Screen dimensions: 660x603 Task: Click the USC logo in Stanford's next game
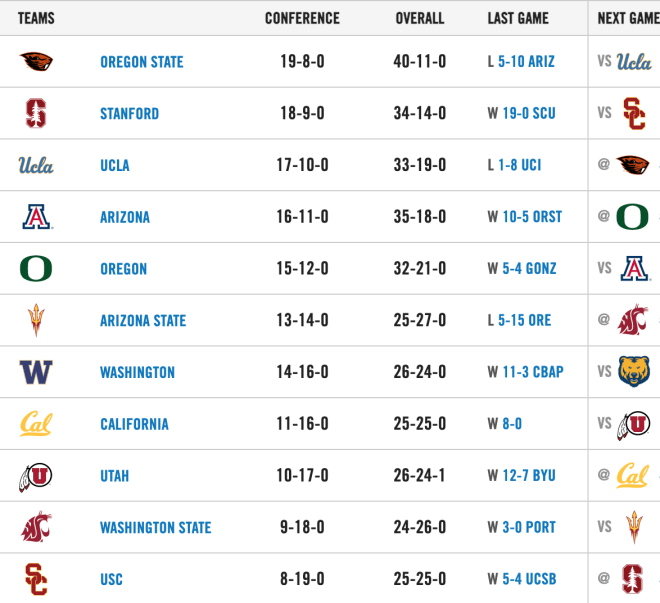tap(634, 114)
